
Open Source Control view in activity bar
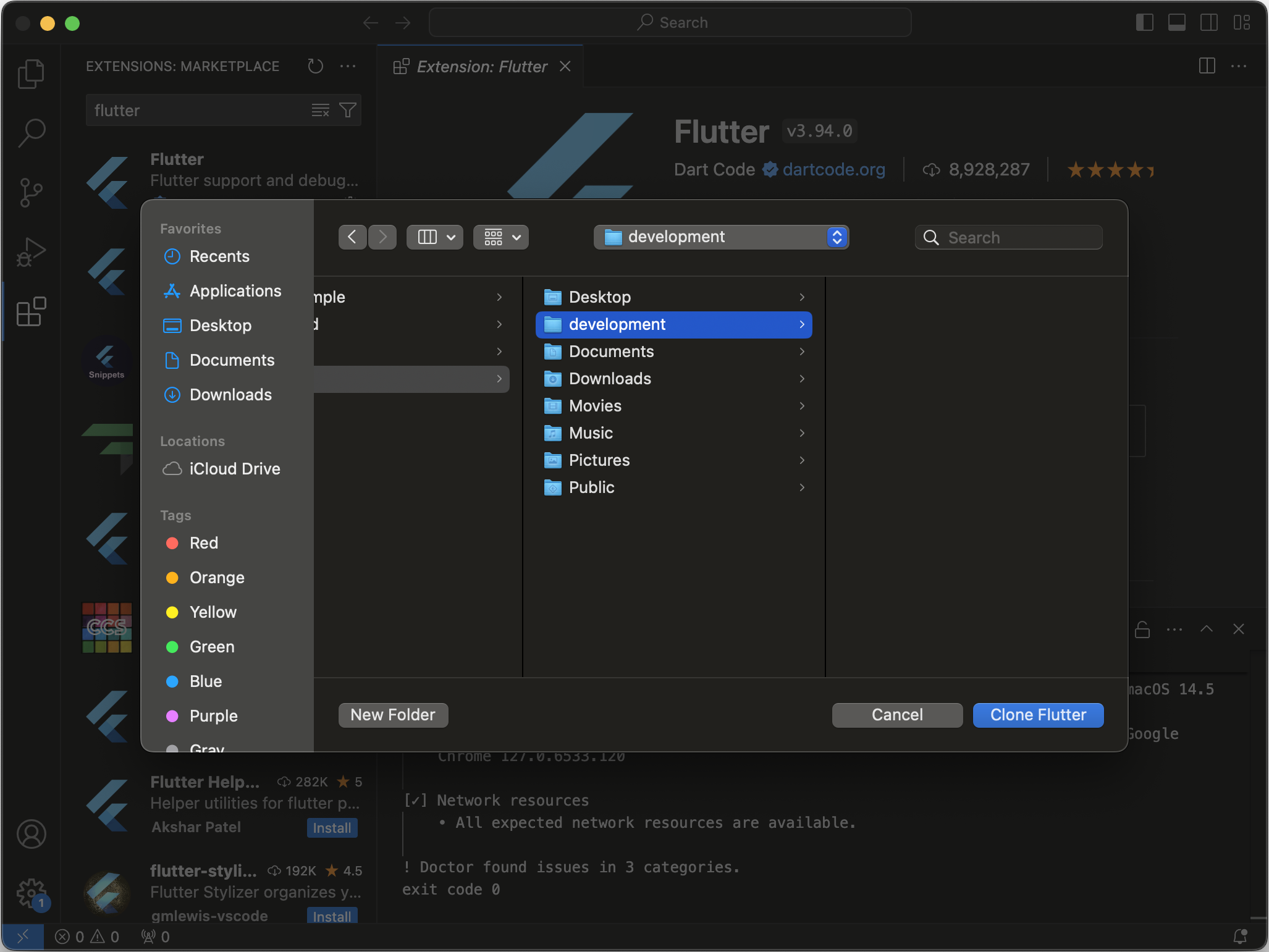pos(31,192)
